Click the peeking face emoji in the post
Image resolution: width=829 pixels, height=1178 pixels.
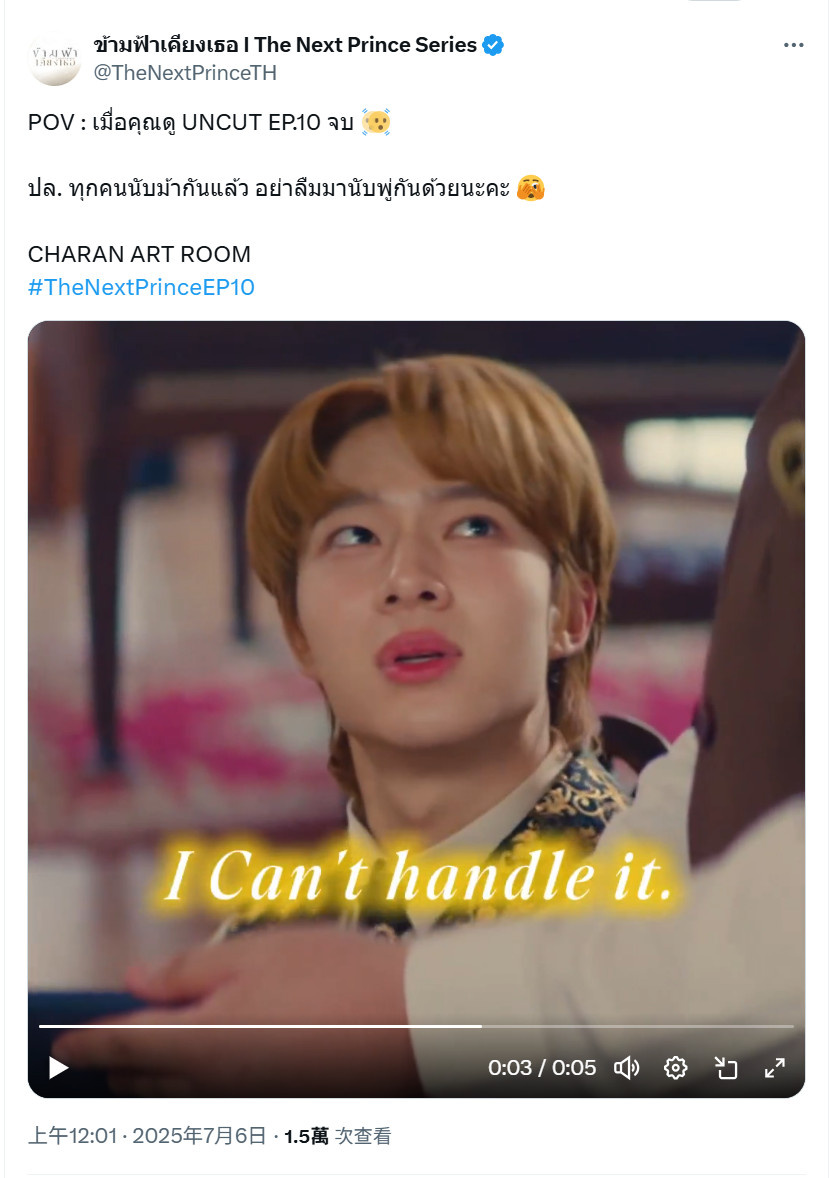pyautogui.click(x=531, y=188)
